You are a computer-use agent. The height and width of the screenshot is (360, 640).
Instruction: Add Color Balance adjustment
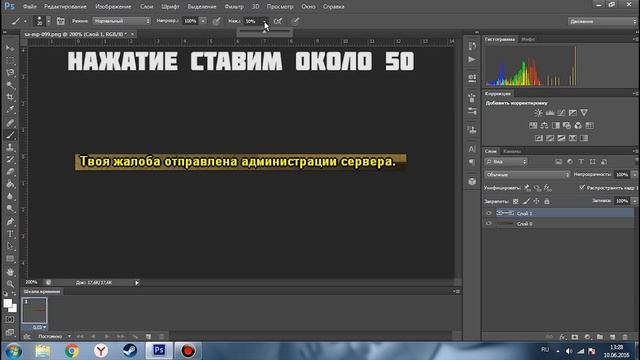544,125
